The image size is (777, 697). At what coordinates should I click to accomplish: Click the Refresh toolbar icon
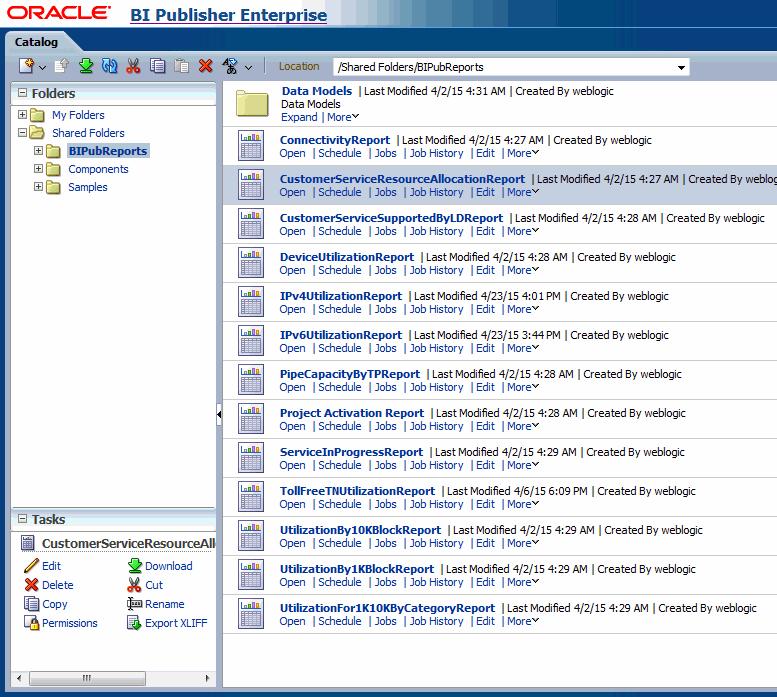click(110, 65)
